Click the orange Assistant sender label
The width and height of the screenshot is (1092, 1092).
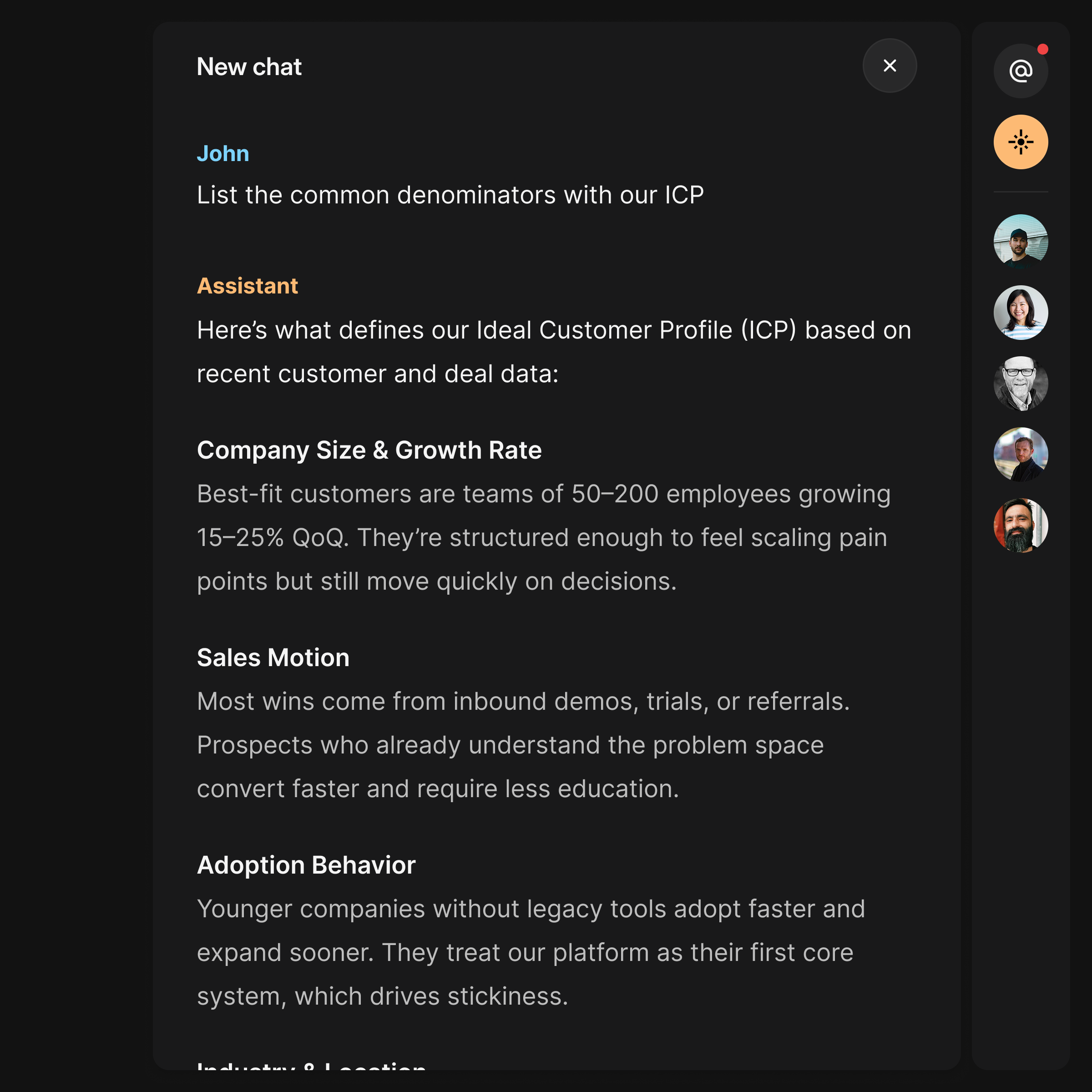click(247, 286)
